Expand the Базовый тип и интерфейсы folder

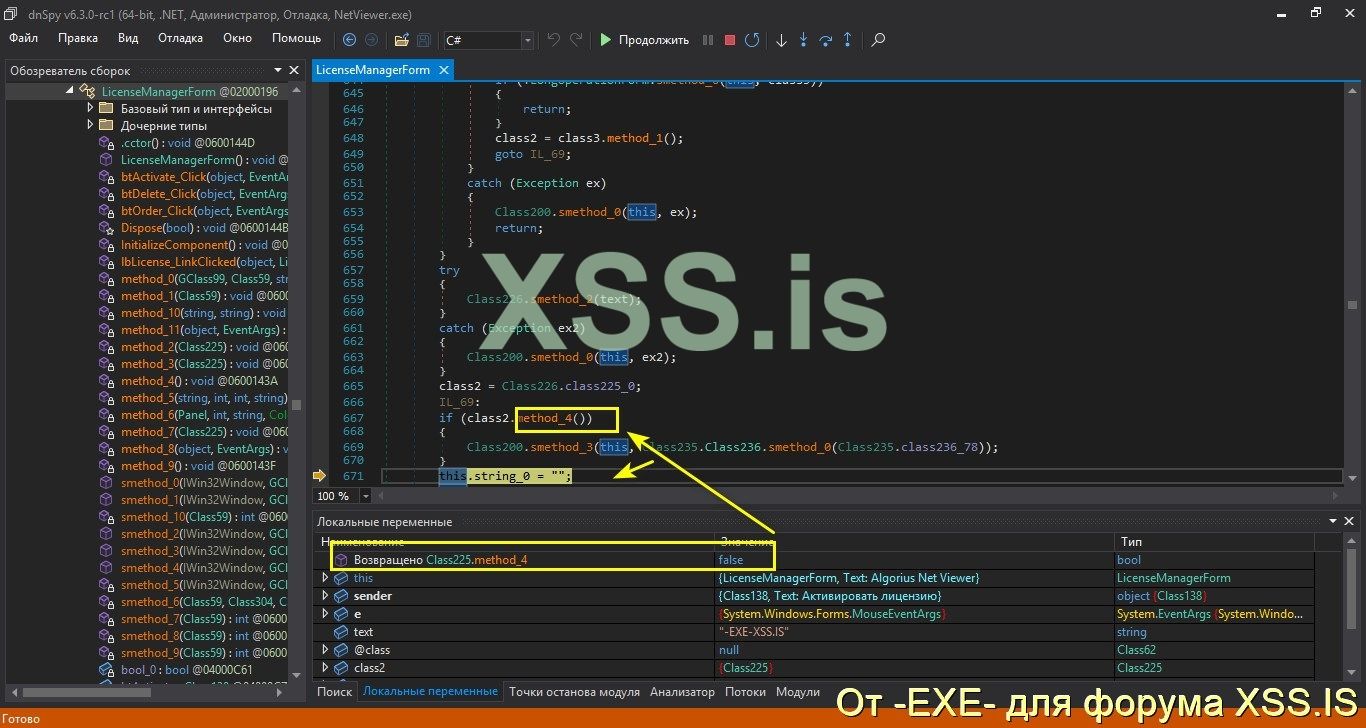[x=90, y=108]
